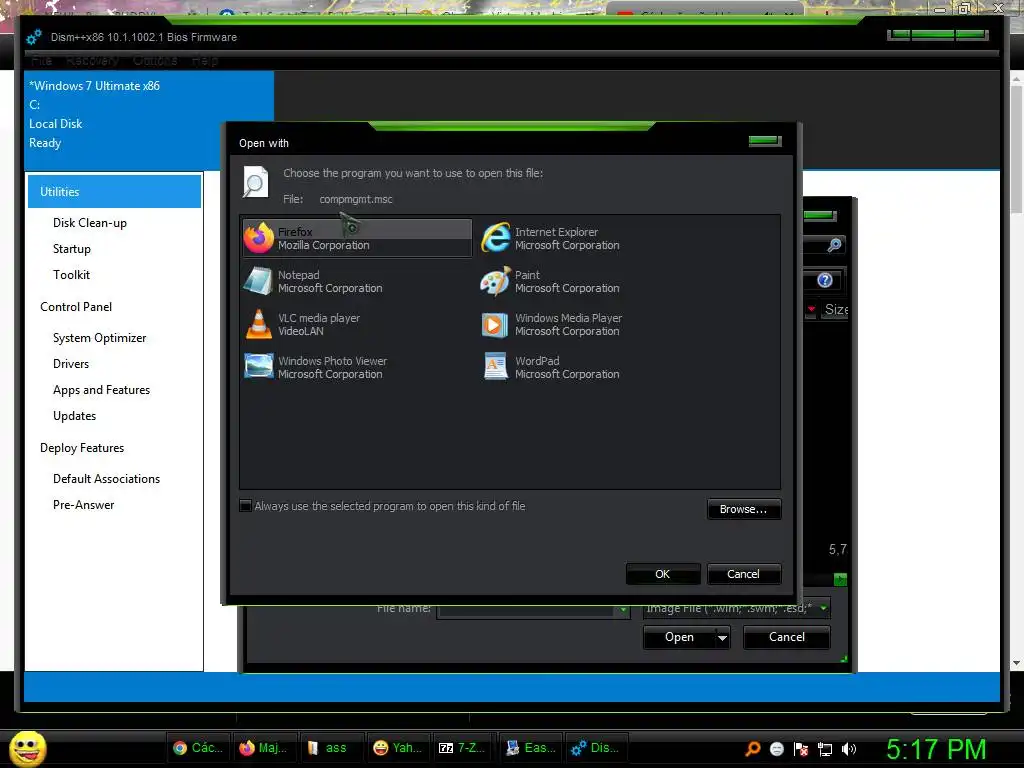Select the Utilities header in sidebar
Screen dimensions: 1024x768
(114, 191)
